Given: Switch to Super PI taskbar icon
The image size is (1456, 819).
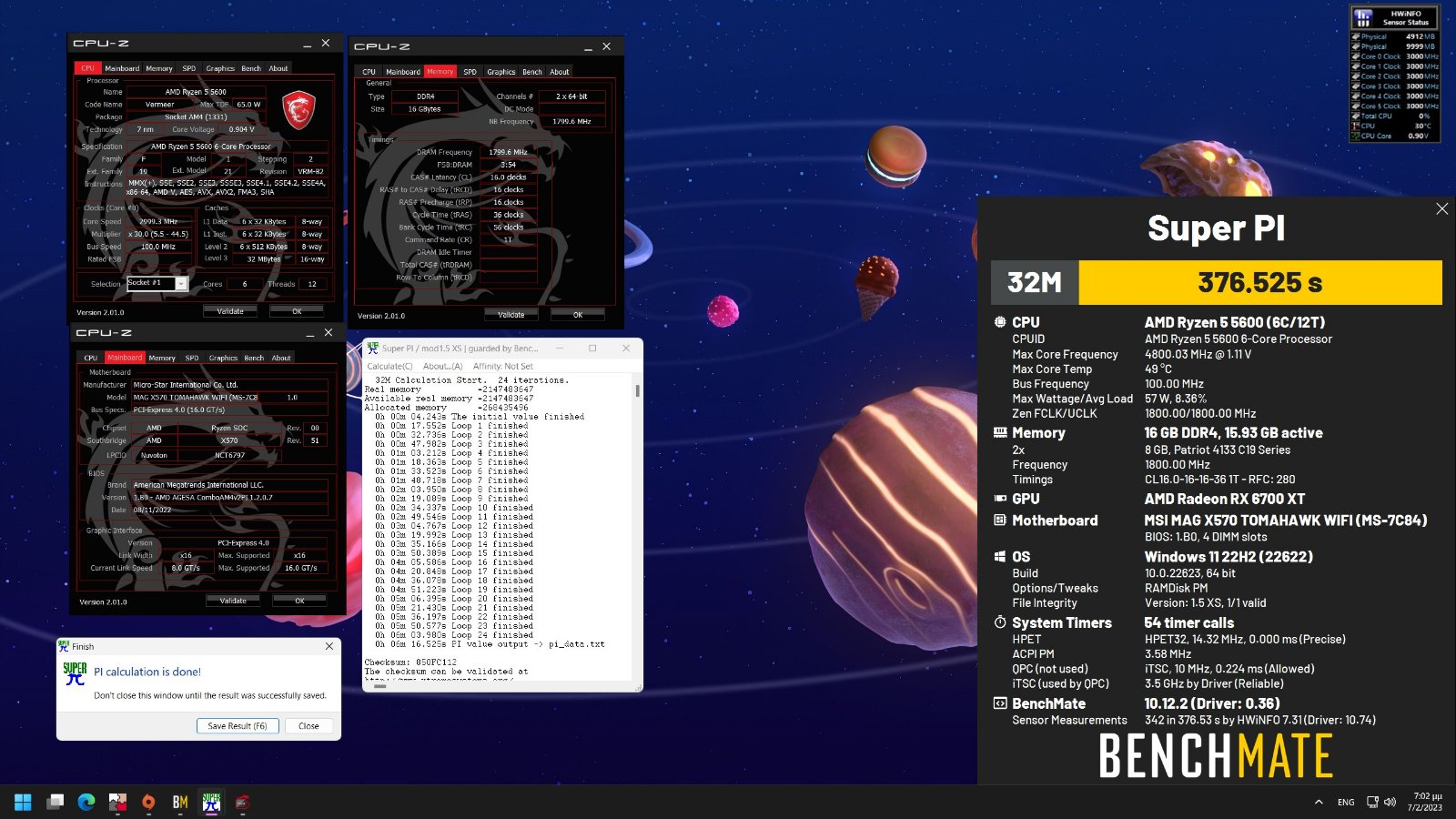Looking at the screenshot, I should coord(211,802).
